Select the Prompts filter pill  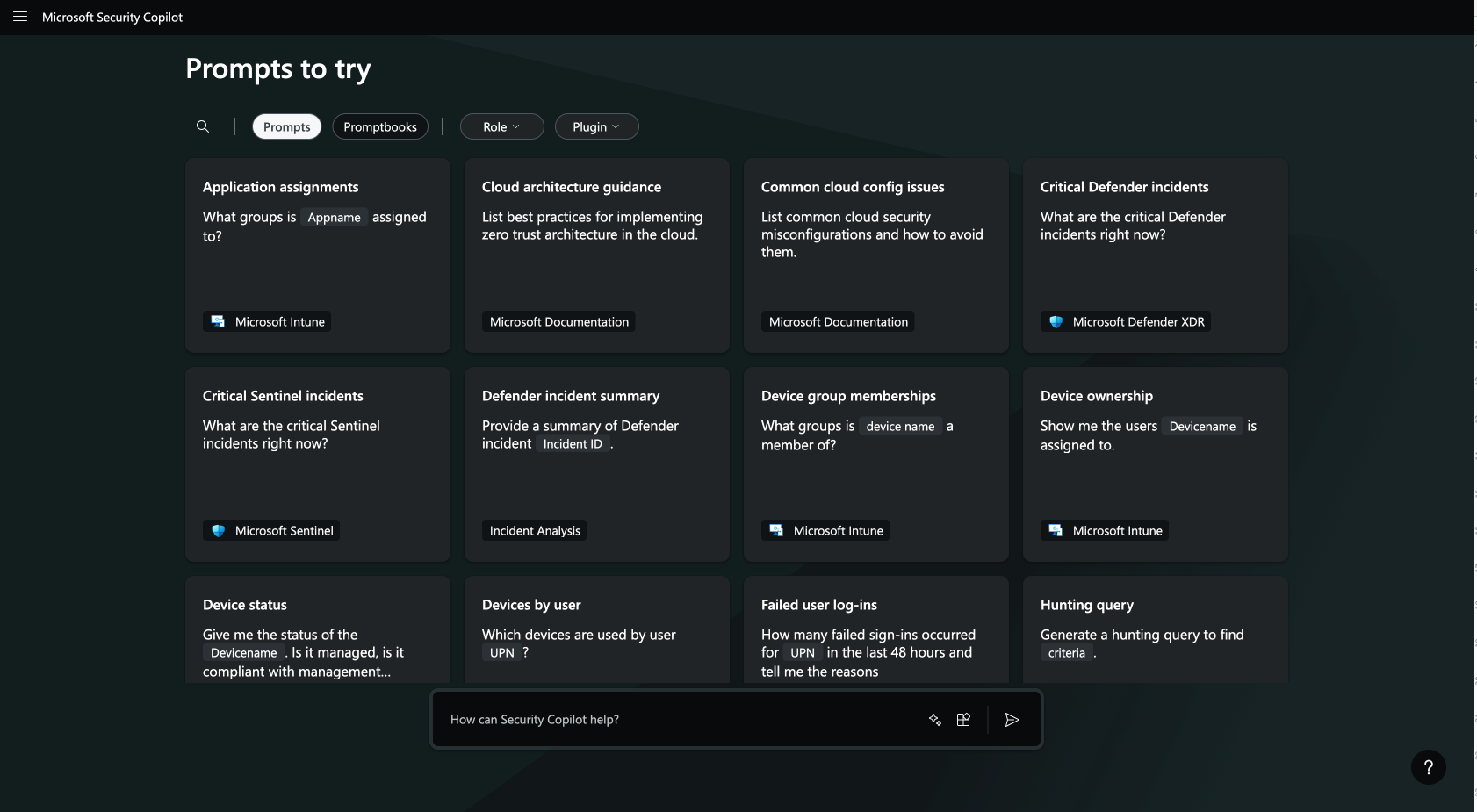click(286, 127)
